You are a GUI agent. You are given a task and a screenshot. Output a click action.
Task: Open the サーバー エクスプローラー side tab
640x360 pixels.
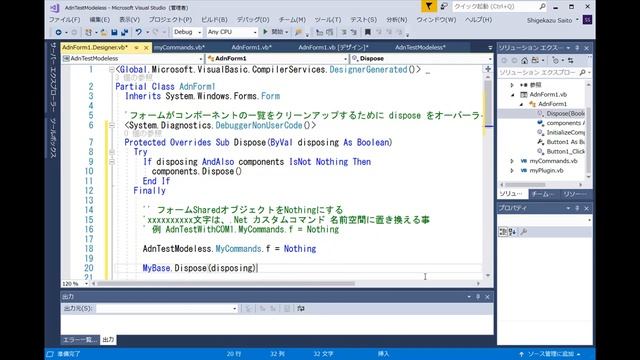pos(53,76)
